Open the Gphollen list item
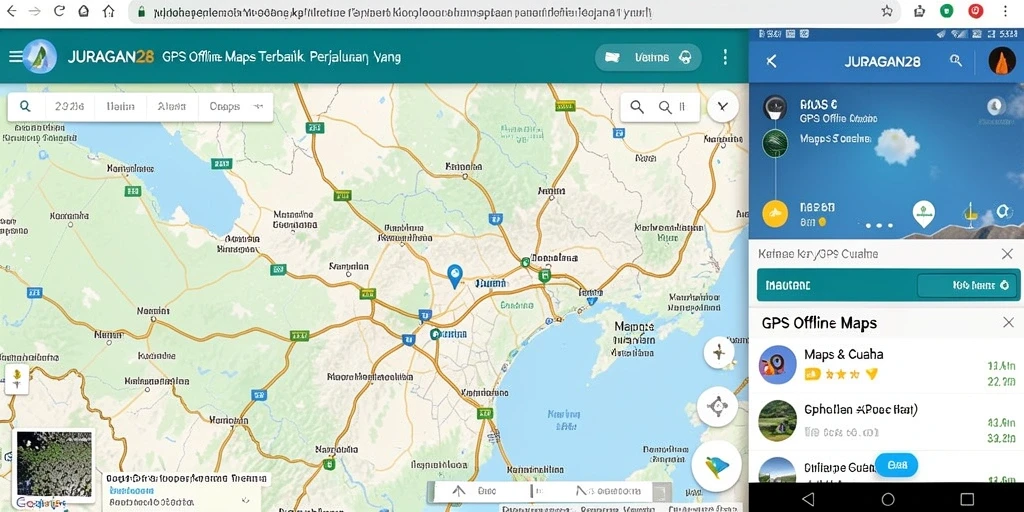 [x=886, y=421]
